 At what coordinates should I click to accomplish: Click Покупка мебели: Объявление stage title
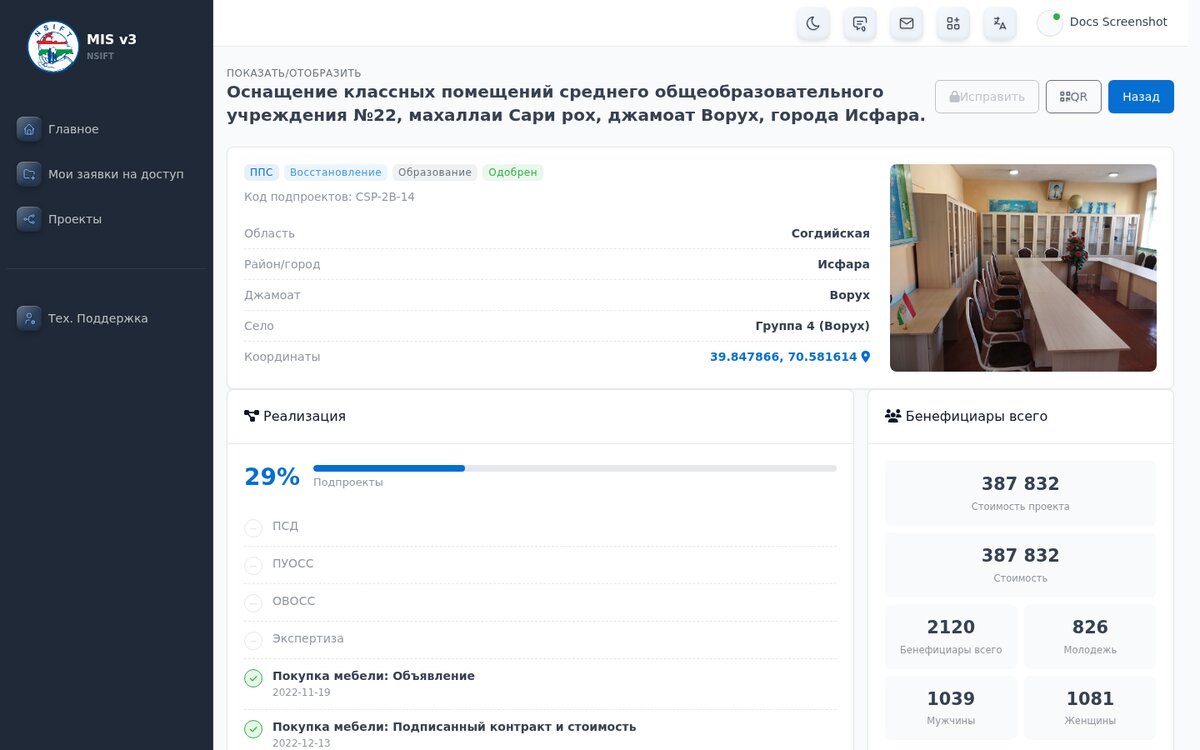click(374, 676)
